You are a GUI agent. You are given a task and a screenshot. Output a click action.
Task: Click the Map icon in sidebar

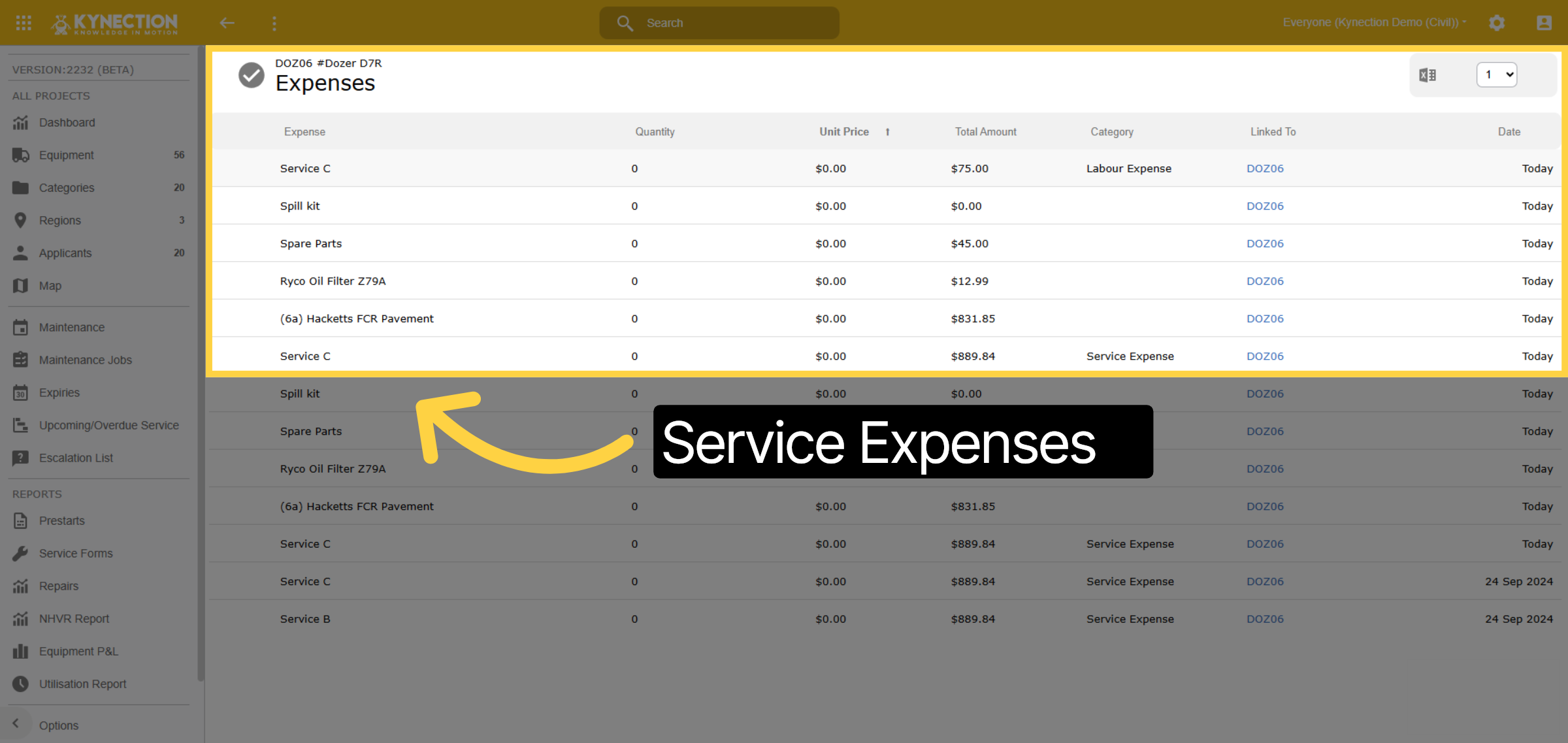point(21,286)
